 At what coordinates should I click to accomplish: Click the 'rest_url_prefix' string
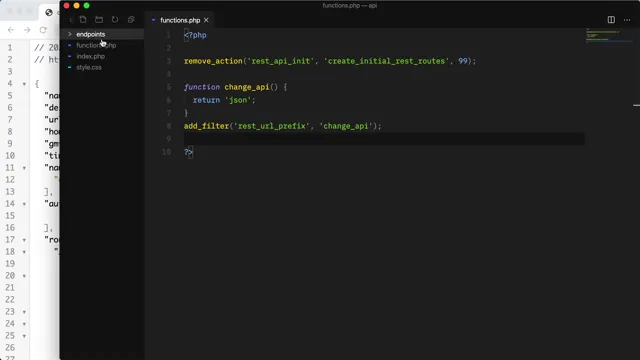[x=271, y=126]
